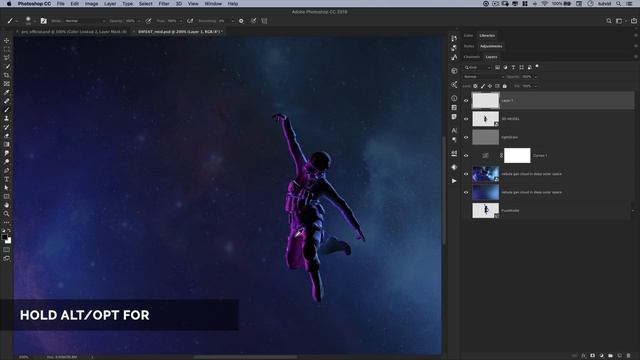Toggle lock position
The height and width of the screenshot is (360, 640).
tap(490, 86)
